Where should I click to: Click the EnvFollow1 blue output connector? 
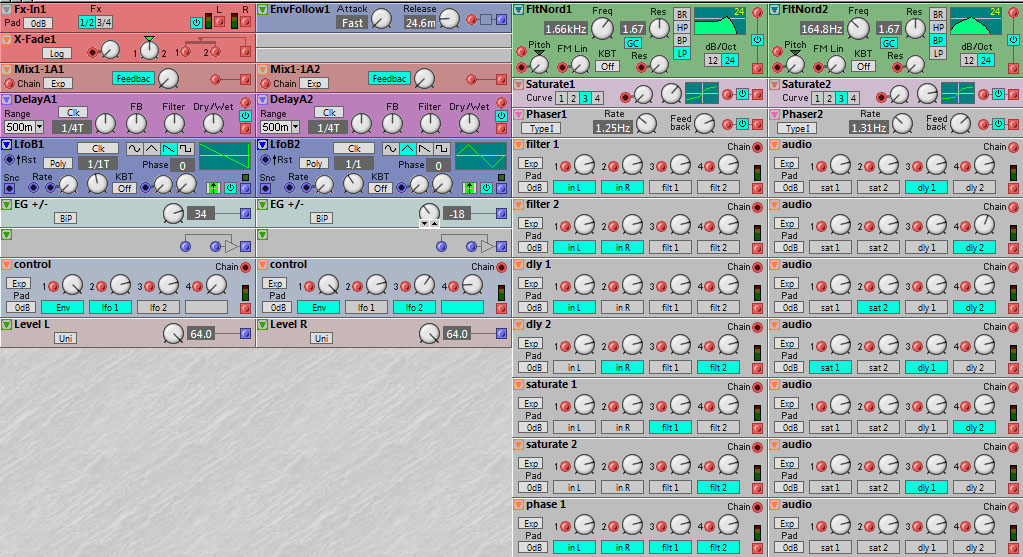coord(501,20)
